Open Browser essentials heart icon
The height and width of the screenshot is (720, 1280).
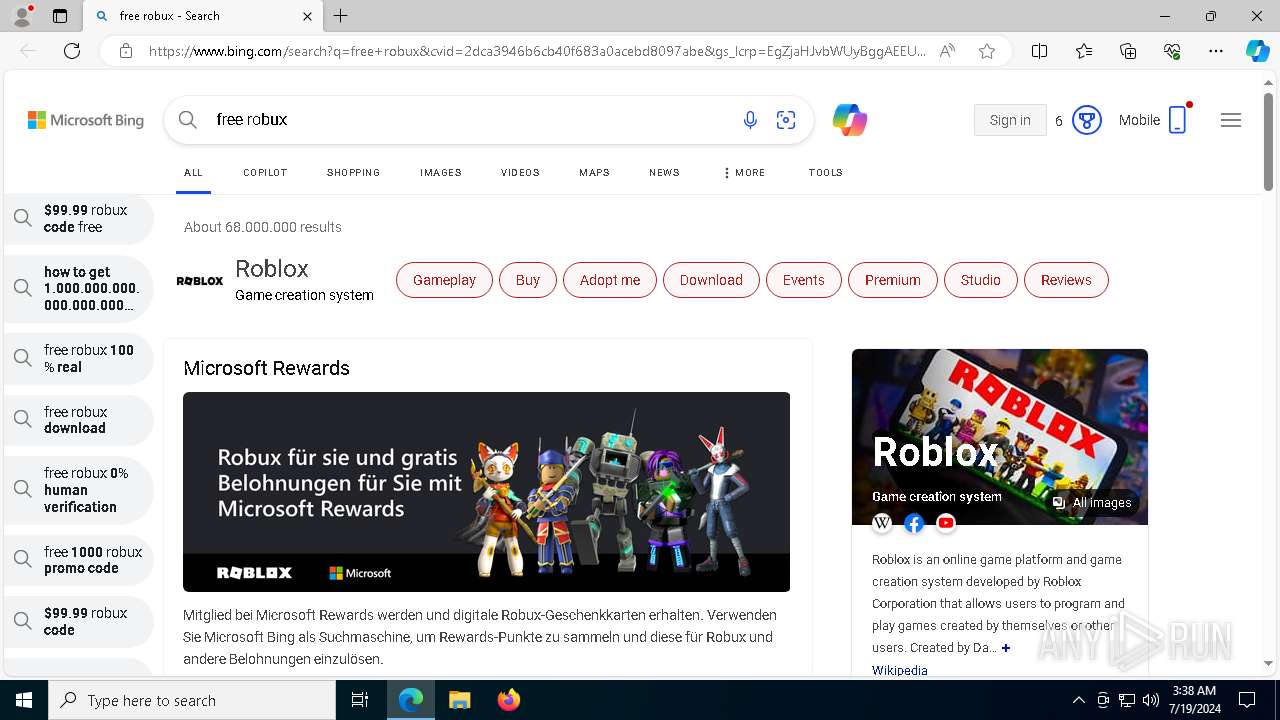(x=1172, y=51)
